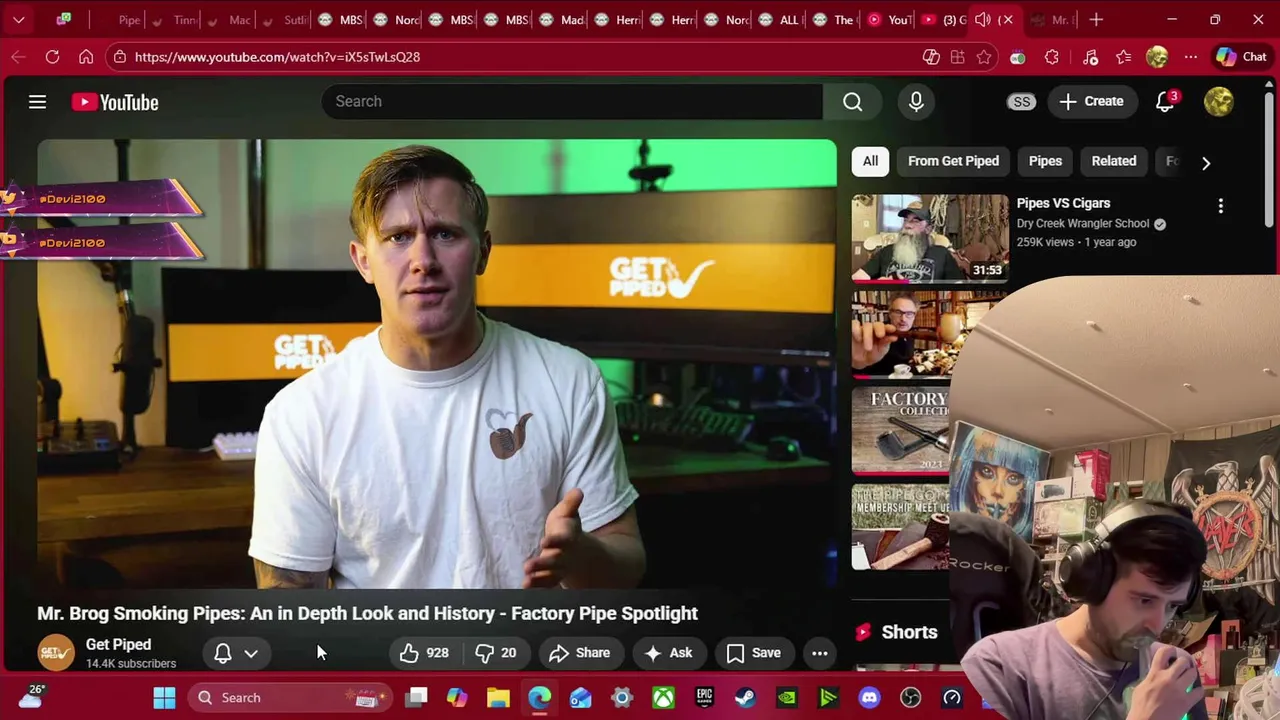Screen dimensions: 1280x720
Task: Open Steam from the taskbar
Action: [746, 697]
